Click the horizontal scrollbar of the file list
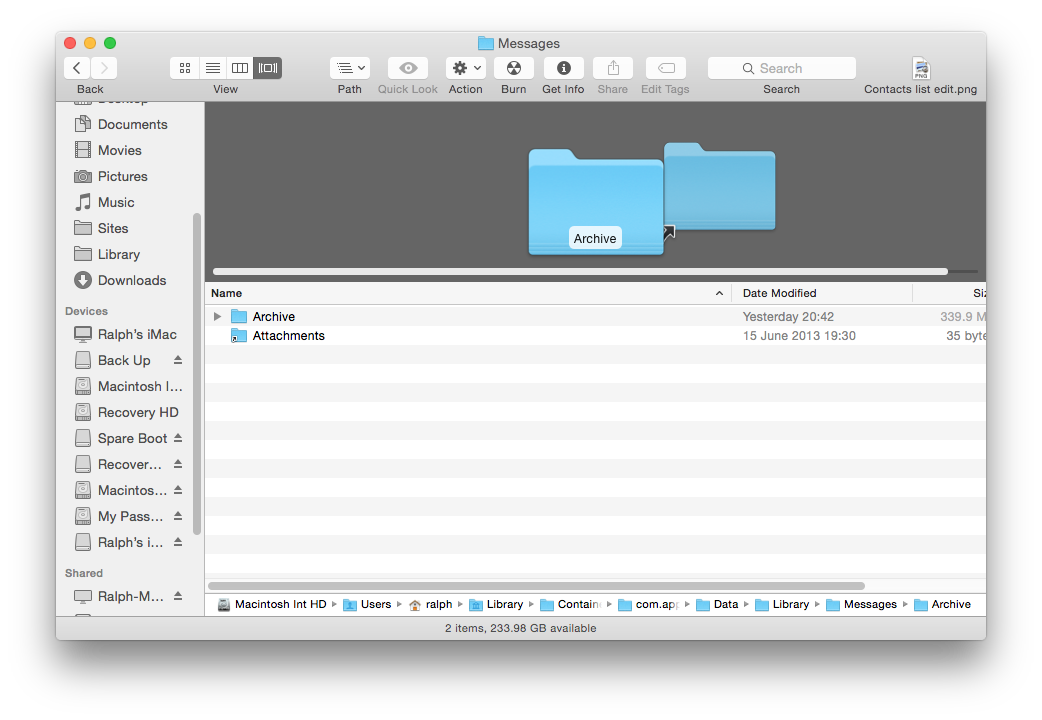The image size is (1042, 720). 536,586
